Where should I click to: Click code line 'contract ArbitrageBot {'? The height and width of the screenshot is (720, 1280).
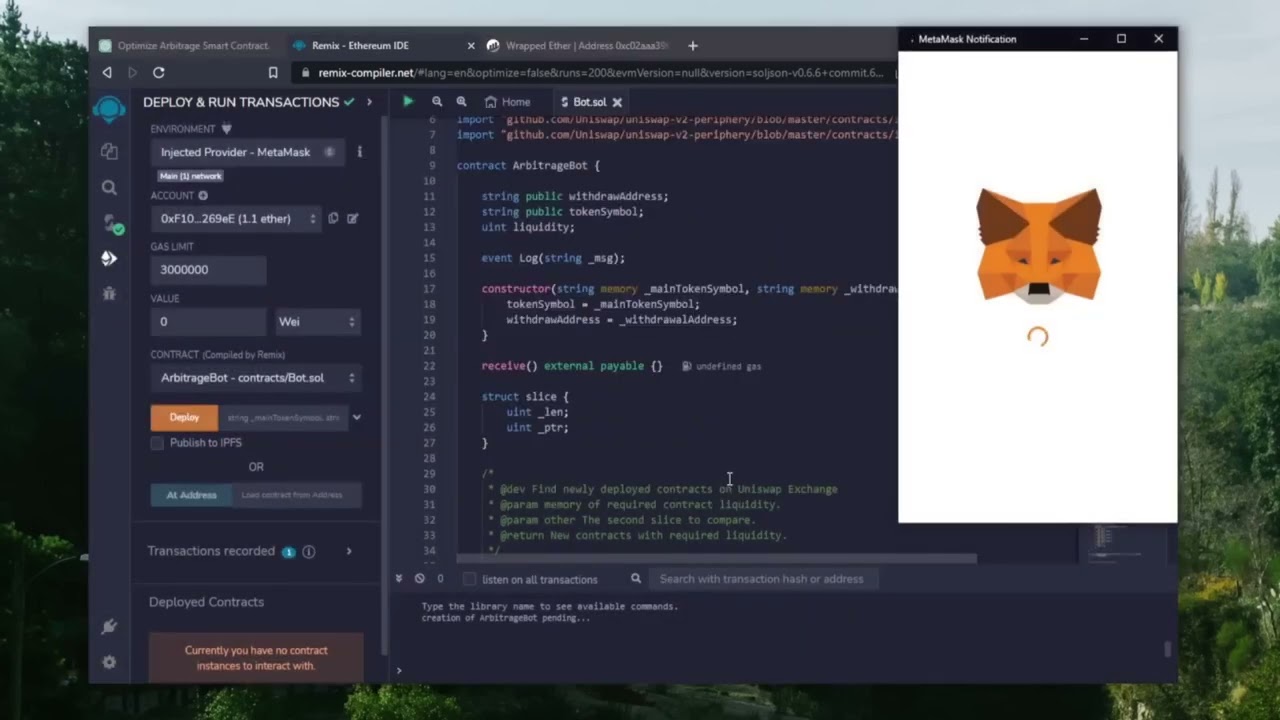528,165
